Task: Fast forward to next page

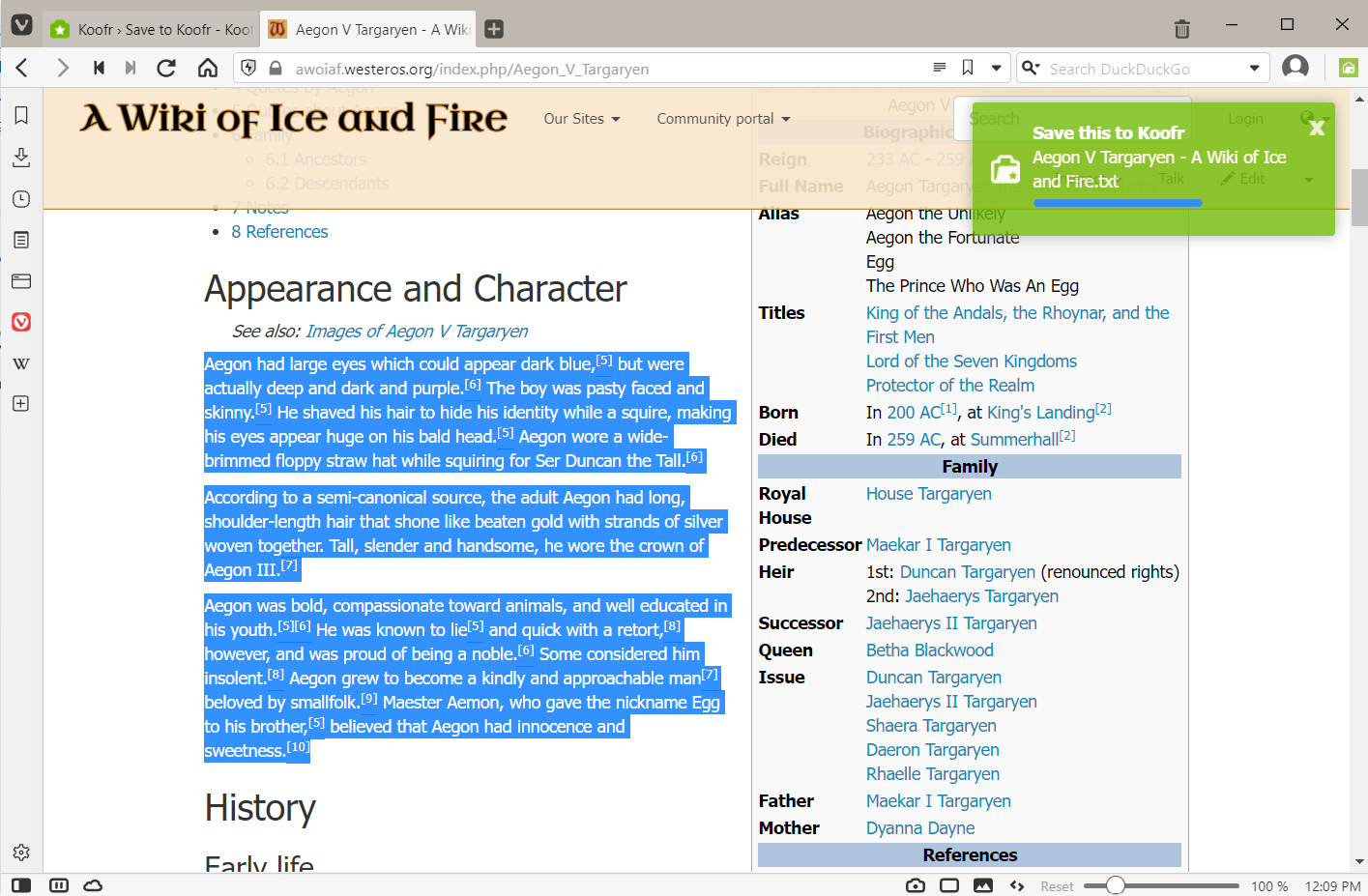Action: pyautogui.click(x=131, y=68)
